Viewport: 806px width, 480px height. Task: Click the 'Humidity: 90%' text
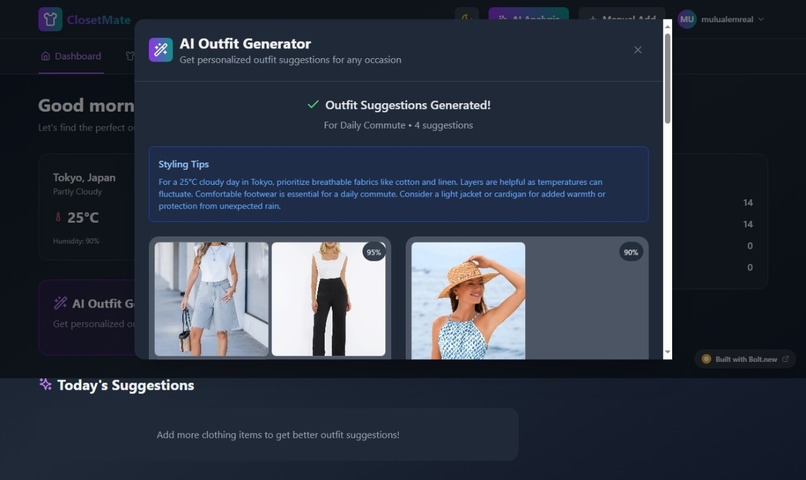point(76,241)
